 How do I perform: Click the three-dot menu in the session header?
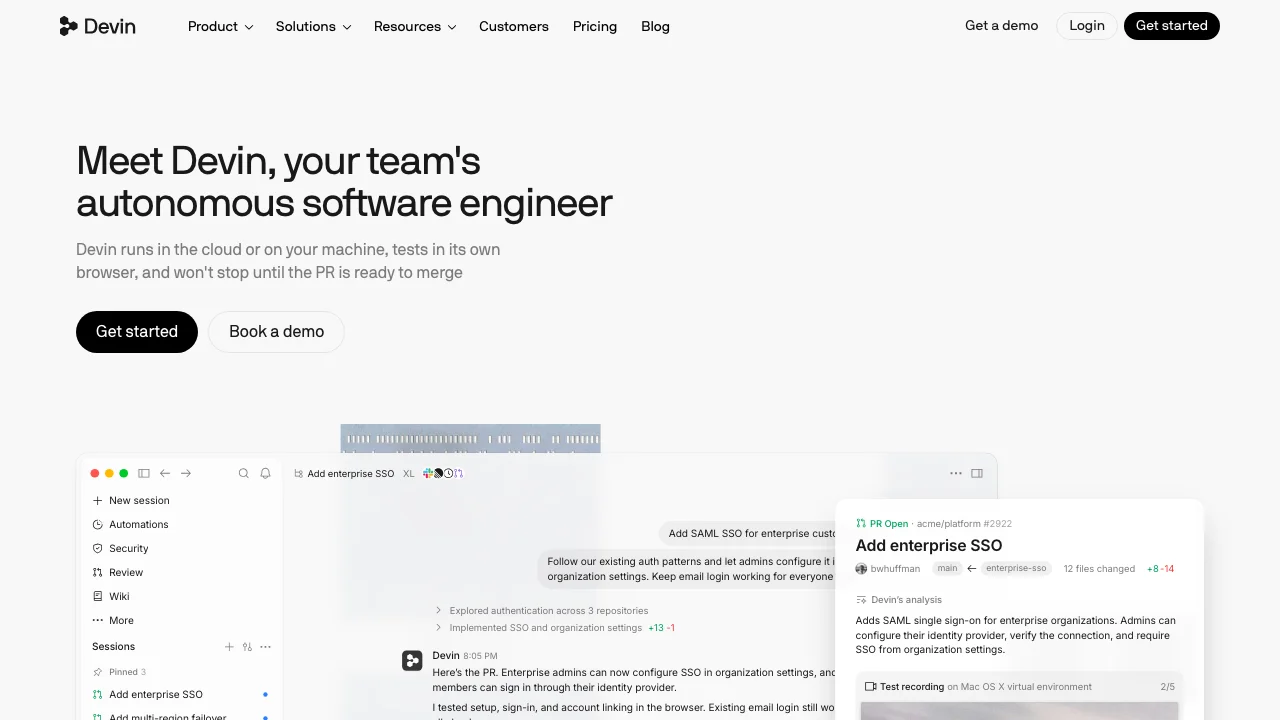(x=956, y=473)
